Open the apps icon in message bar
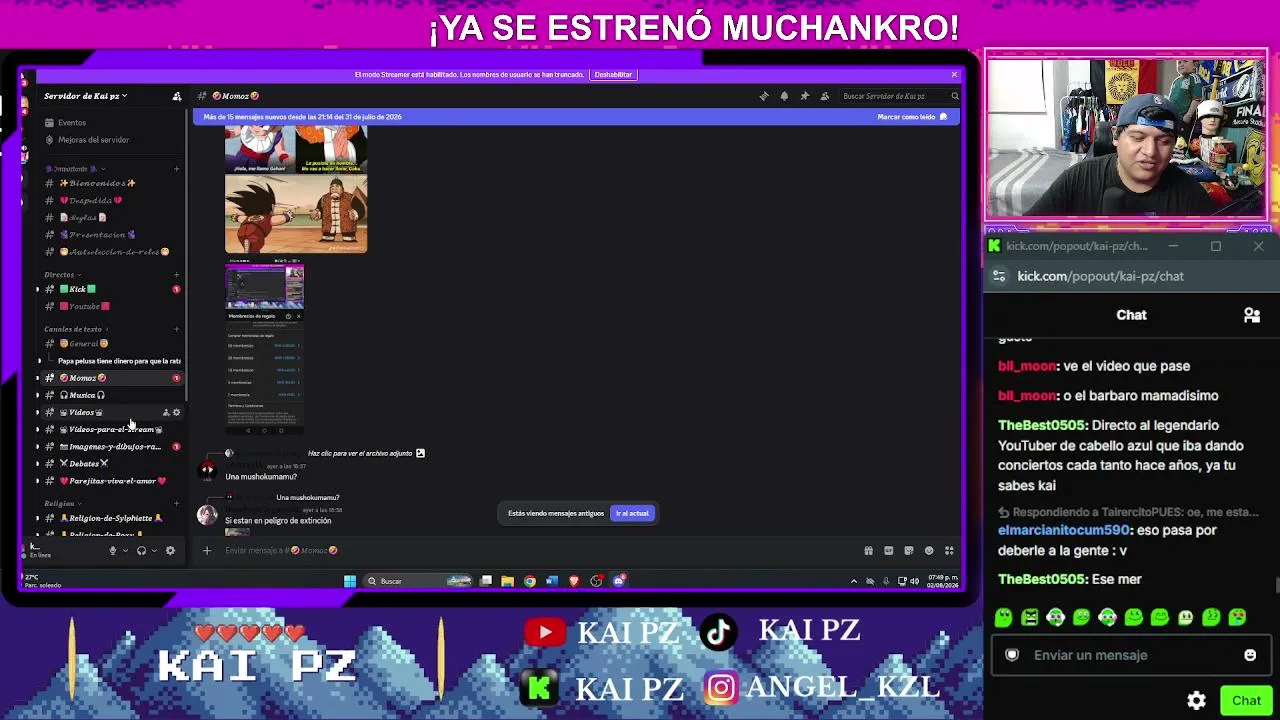1280x720 pixels. point(949,550)
